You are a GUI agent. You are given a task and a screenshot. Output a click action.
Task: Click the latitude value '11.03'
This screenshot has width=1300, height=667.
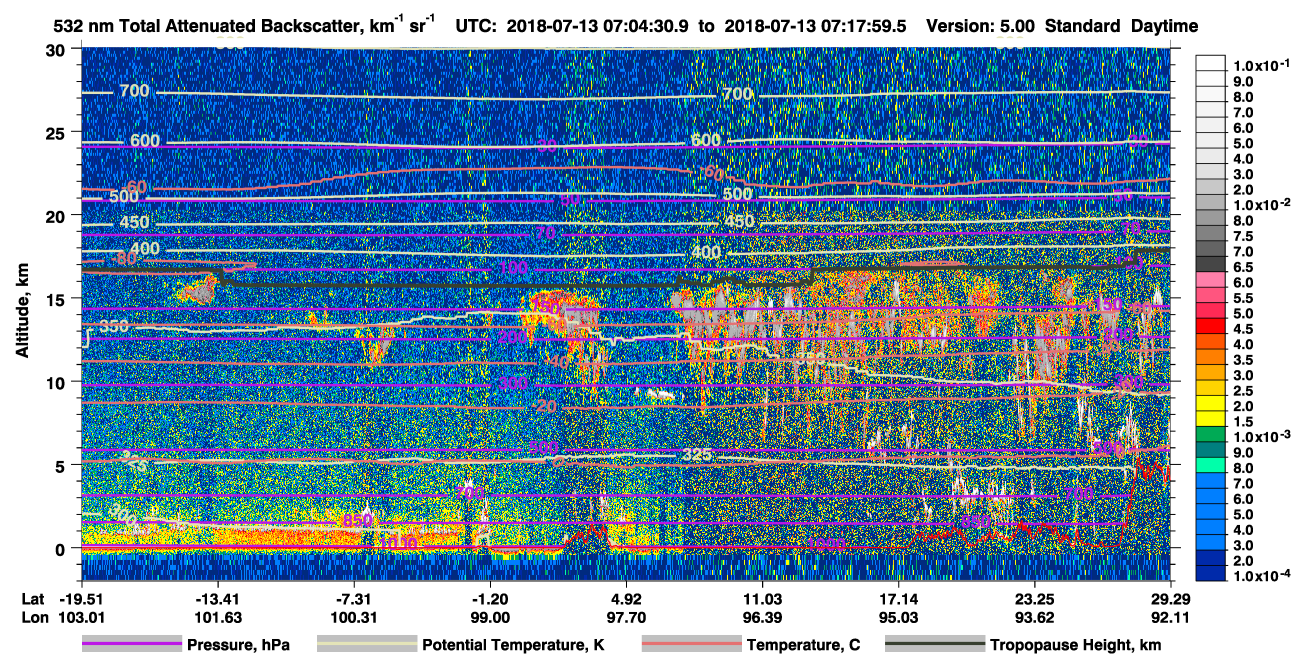point(762,599)
